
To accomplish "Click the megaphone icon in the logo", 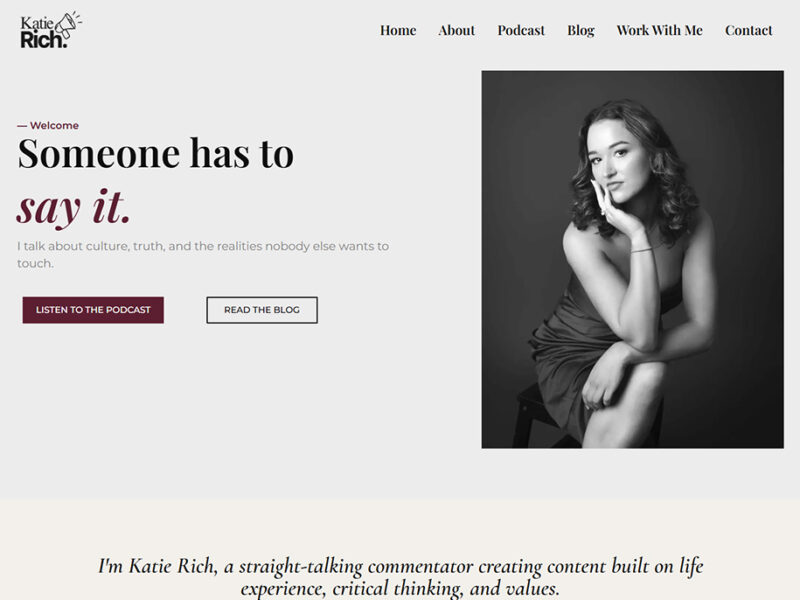I will click(68, 23).
